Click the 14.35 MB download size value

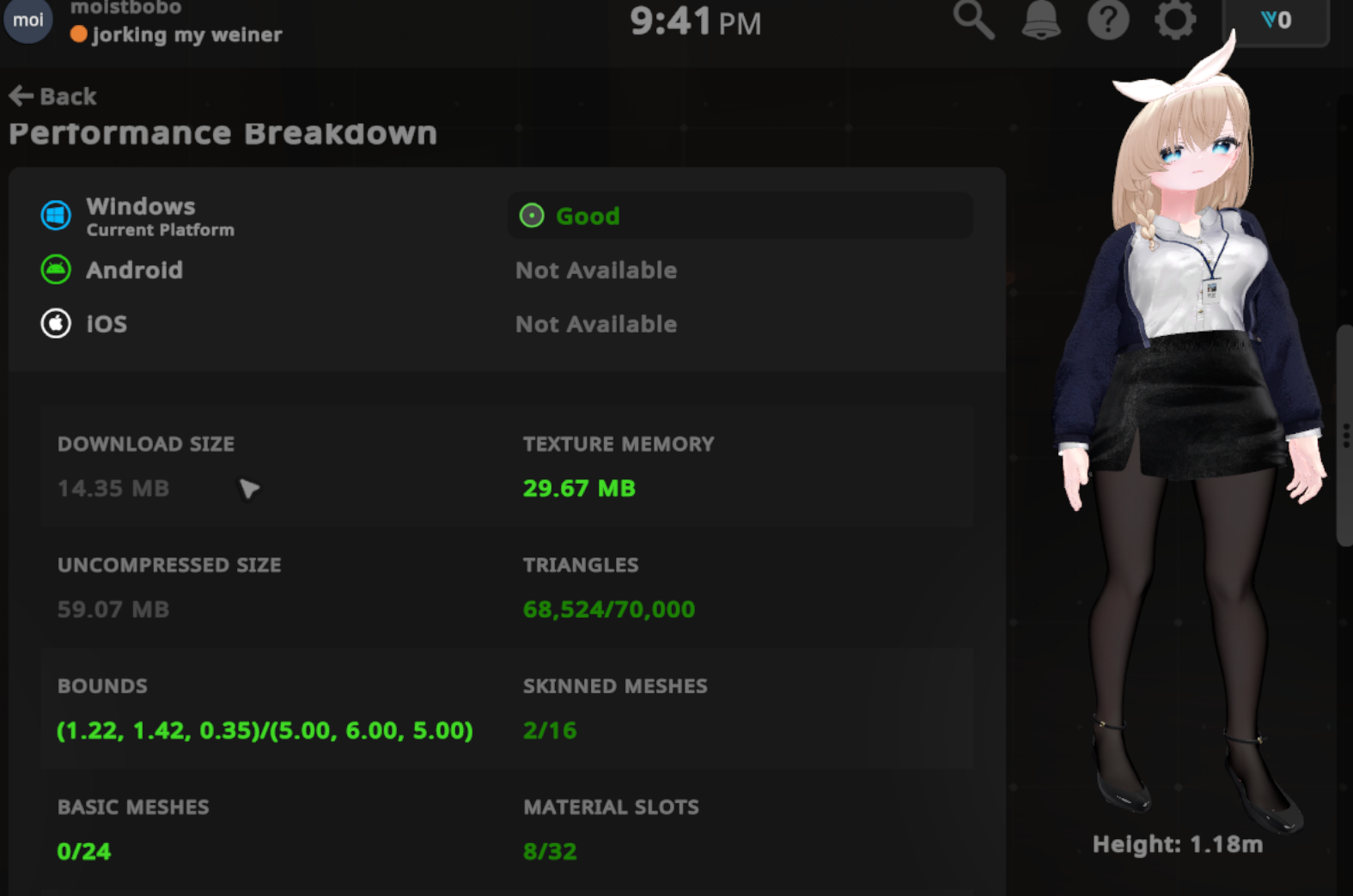[113, 489]
